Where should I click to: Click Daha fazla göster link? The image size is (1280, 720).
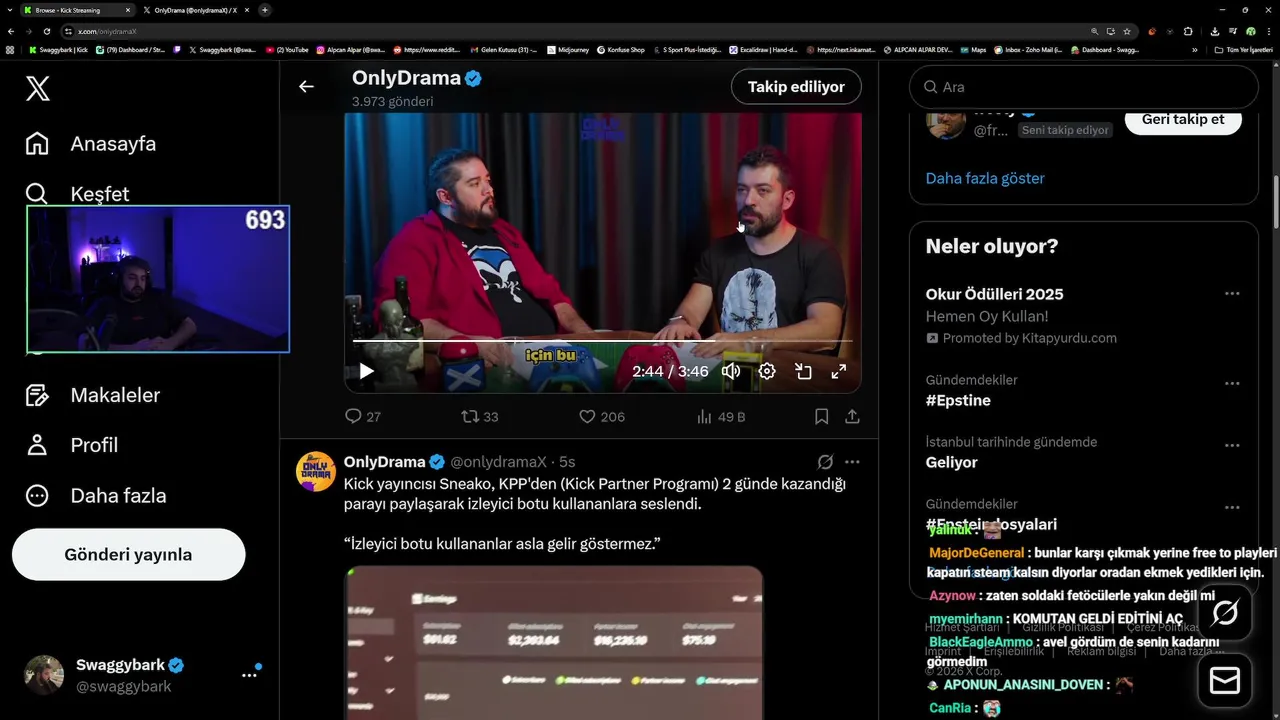click(x=985, y=178)
